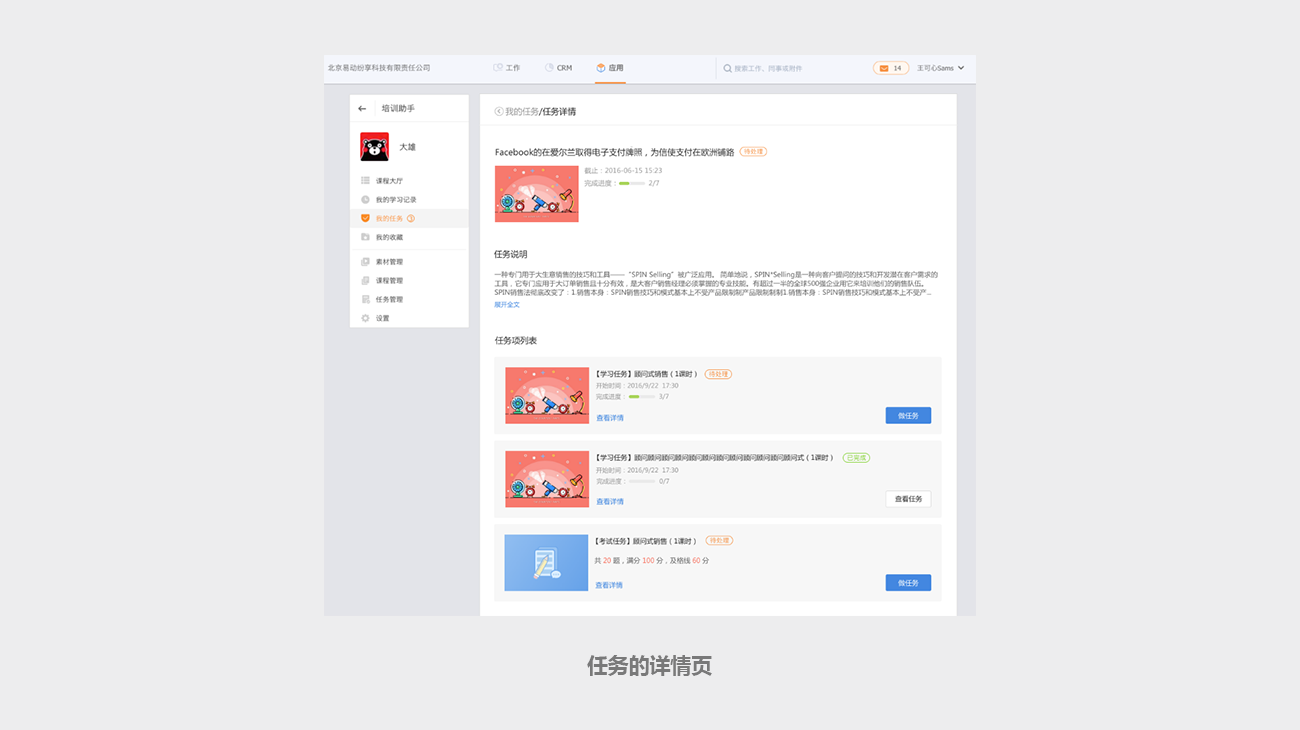Click the 任务说明 heading
Image resolution: width=1300 pixels, height=730 pixels.
[510, 254]
